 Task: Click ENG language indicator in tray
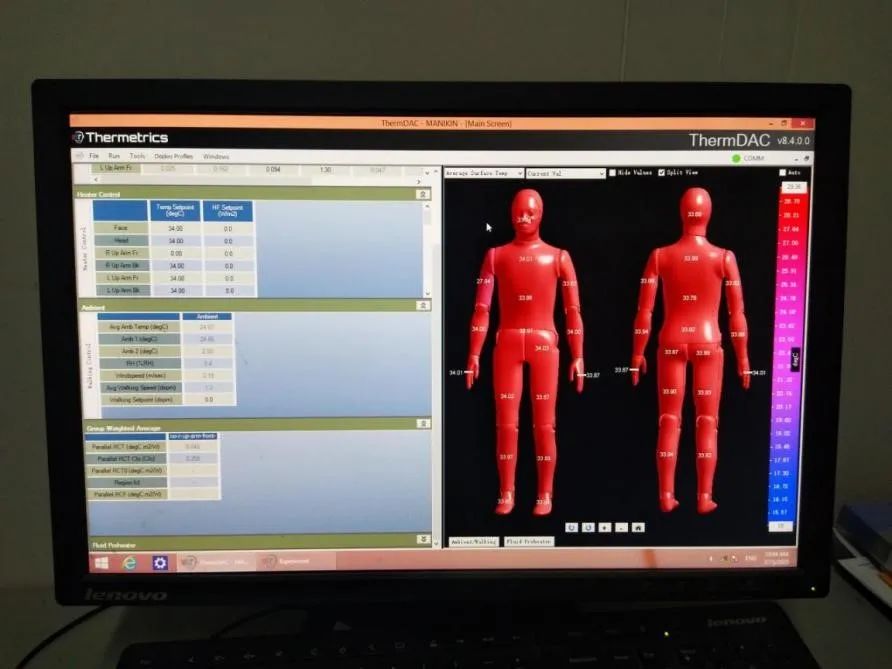(x=751, y=559)
